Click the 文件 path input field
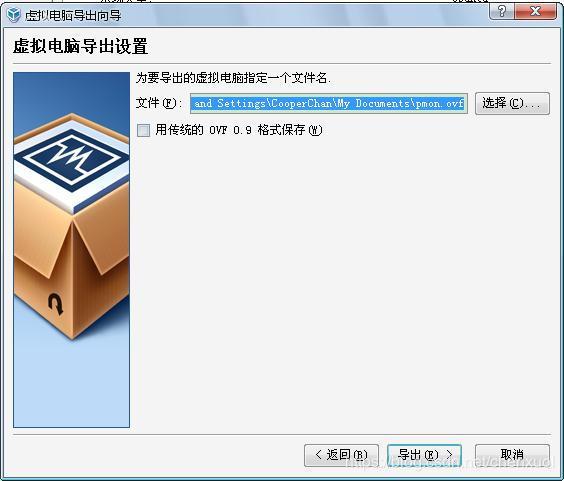Image resolution: width=564 pixels, height=481 pixels. 329,104
